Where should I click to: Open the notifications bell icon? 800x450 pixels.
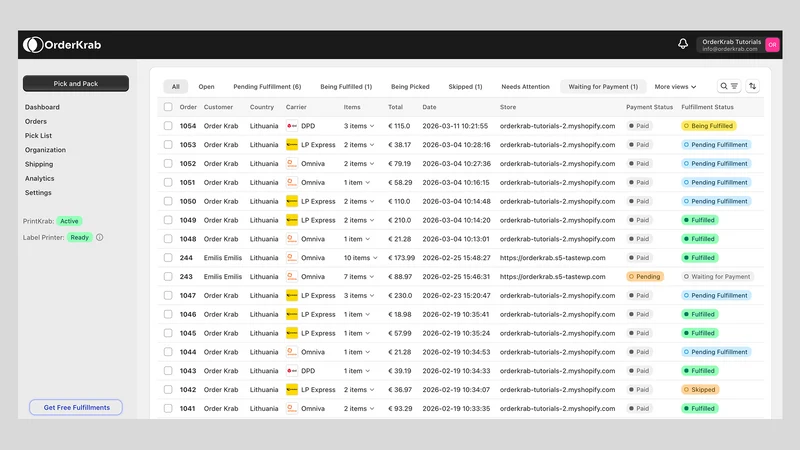pos(683,44)
